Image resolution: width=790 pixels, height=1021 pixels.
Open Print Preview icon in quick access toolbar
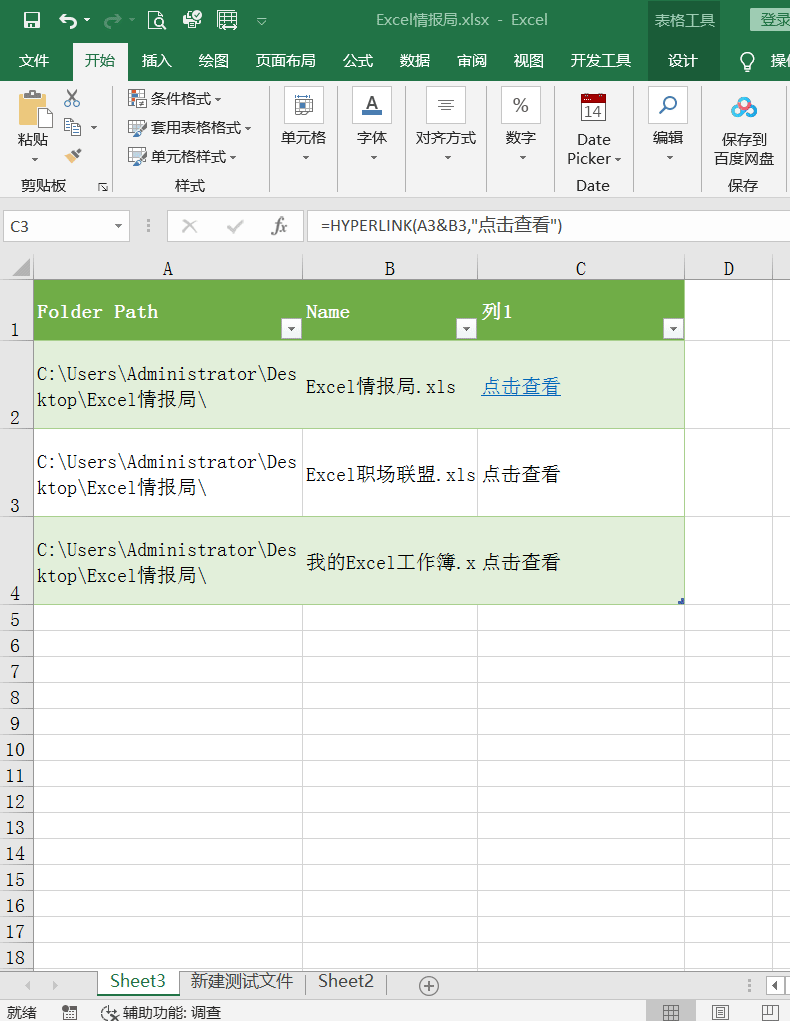pyautogui.click(x=156, y=20)
